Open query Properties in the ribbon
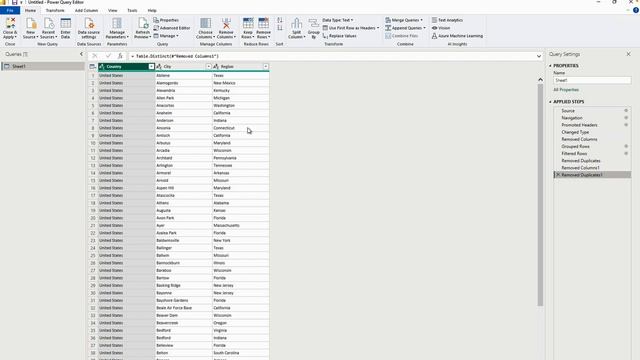The width and height of the screenshot is (640, 360). [166, 20]
